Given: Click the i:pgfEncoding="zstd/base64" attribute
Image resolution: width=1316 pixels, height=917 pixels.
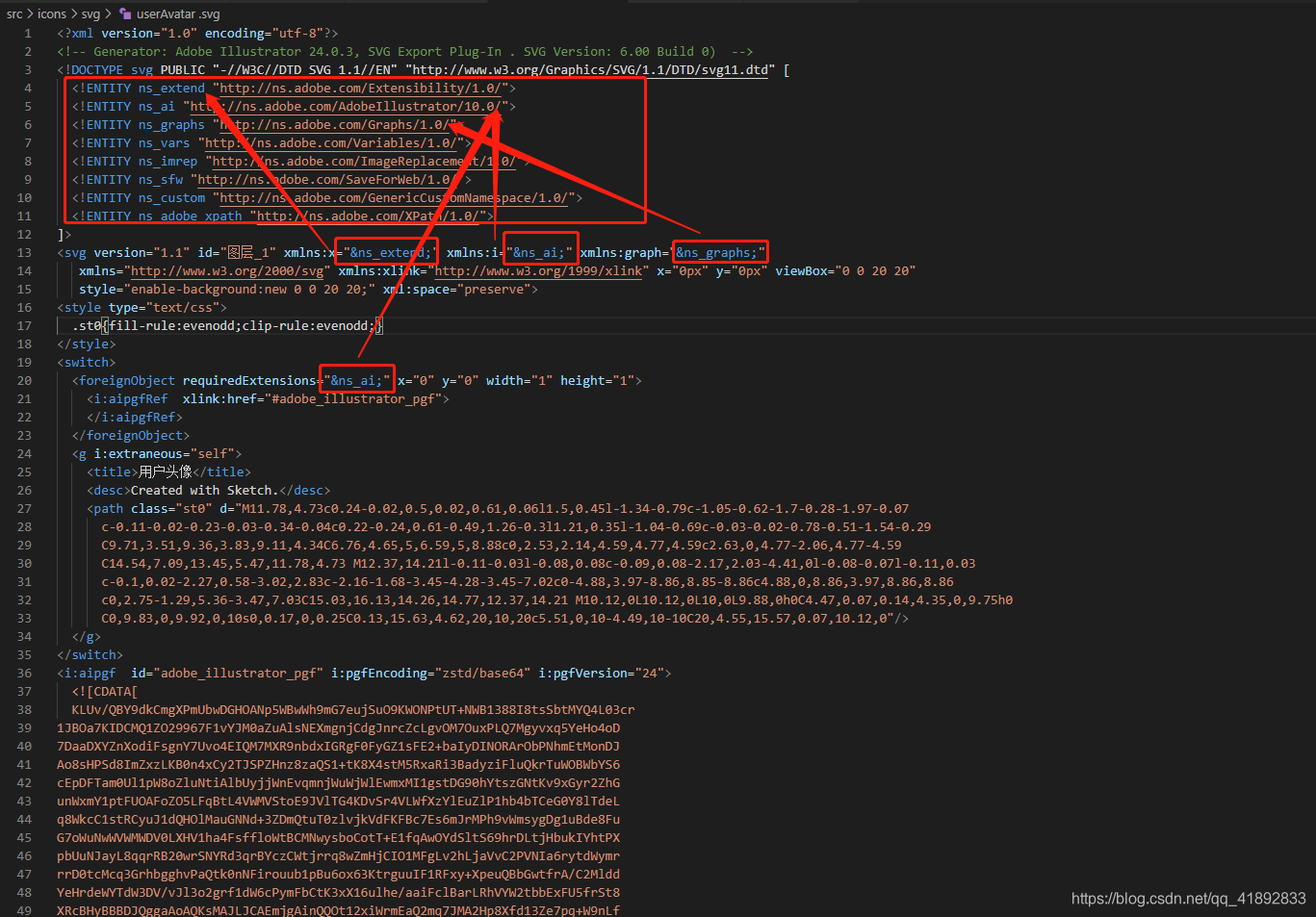Looking at the screenshot, I should pyautogui.click(x=430, y=674).
